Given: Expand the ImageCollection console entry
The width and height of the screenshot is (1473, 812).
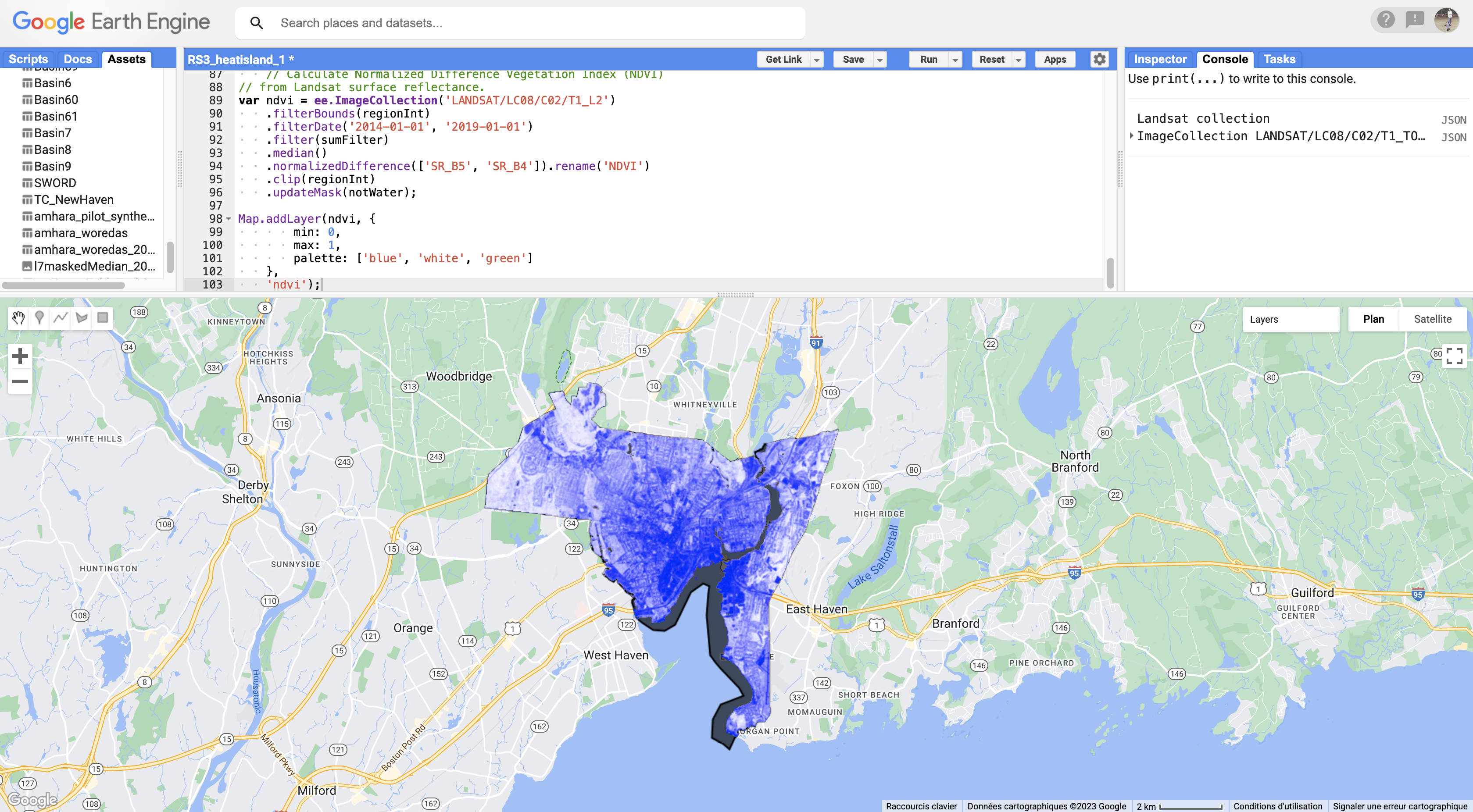Looking at the screenshot, I should click(x=1132, y=136).
